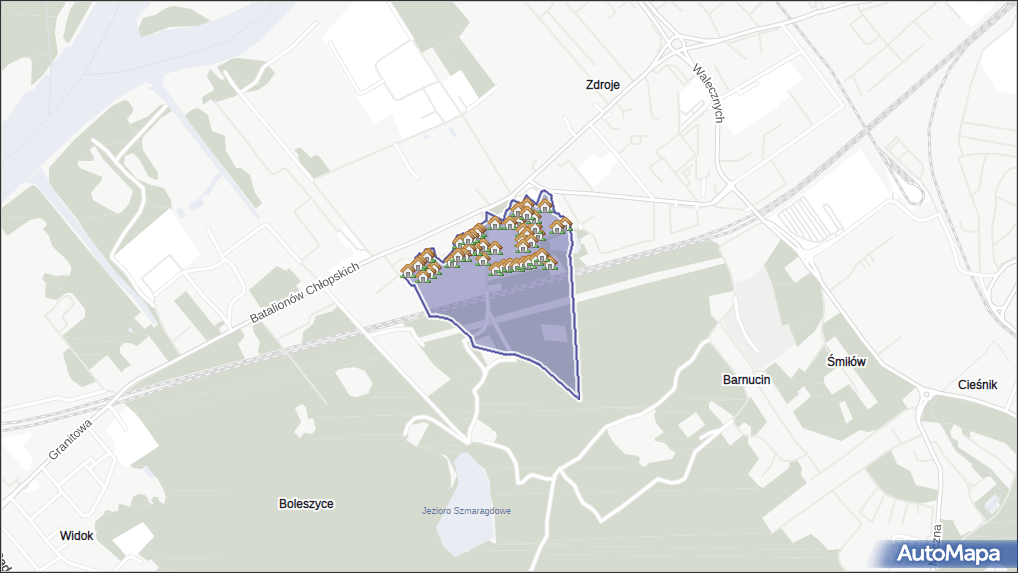
Task: Click the Widok place label
Action: (x=76, y=535)
